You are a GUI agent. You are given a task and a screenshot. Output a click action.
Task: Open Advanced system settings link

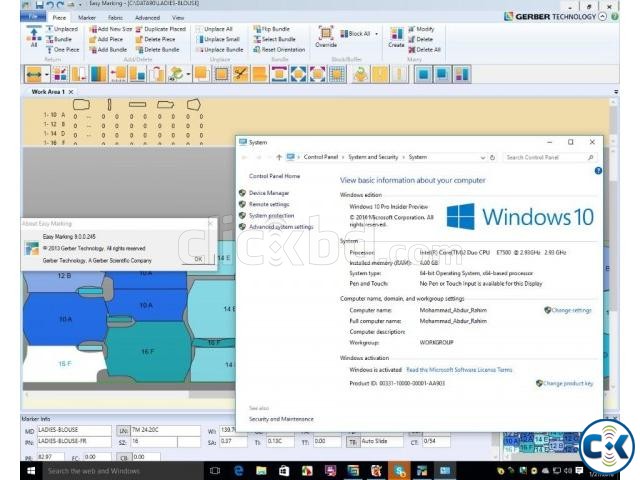click(x=281, y=227)
